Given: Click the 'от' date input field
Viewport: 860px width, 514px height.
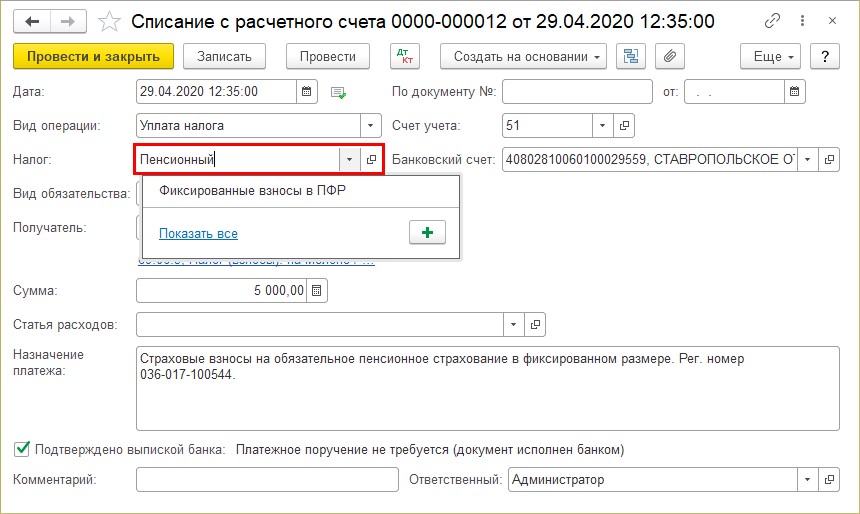Looking at the screenshot, I should tap(734, 92).
